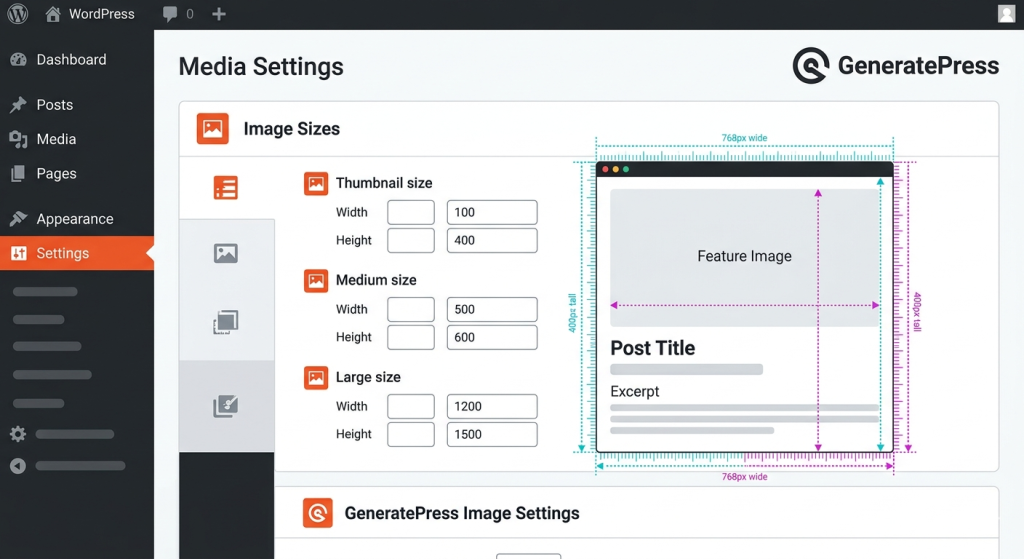This screenshot has width=1024, height=559.
Task: Open the Appearance menu item
Action: [77, 219]
